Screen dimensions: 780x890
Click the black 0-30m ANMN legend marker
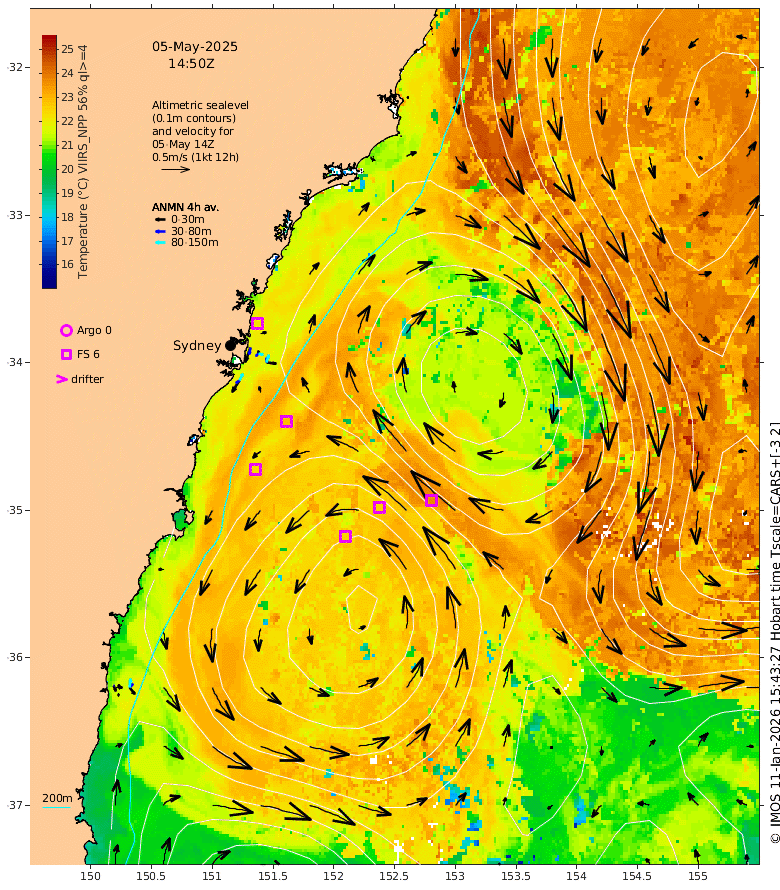tap(160, 220)
